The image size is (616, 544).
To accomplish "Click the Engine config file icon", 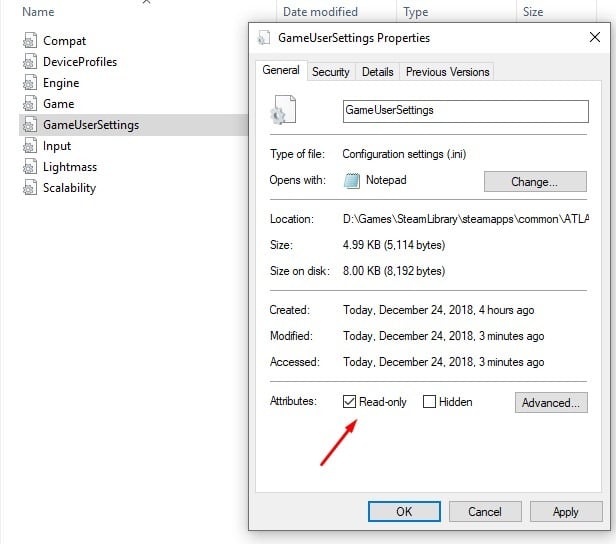I will click(x=28, y=83).
